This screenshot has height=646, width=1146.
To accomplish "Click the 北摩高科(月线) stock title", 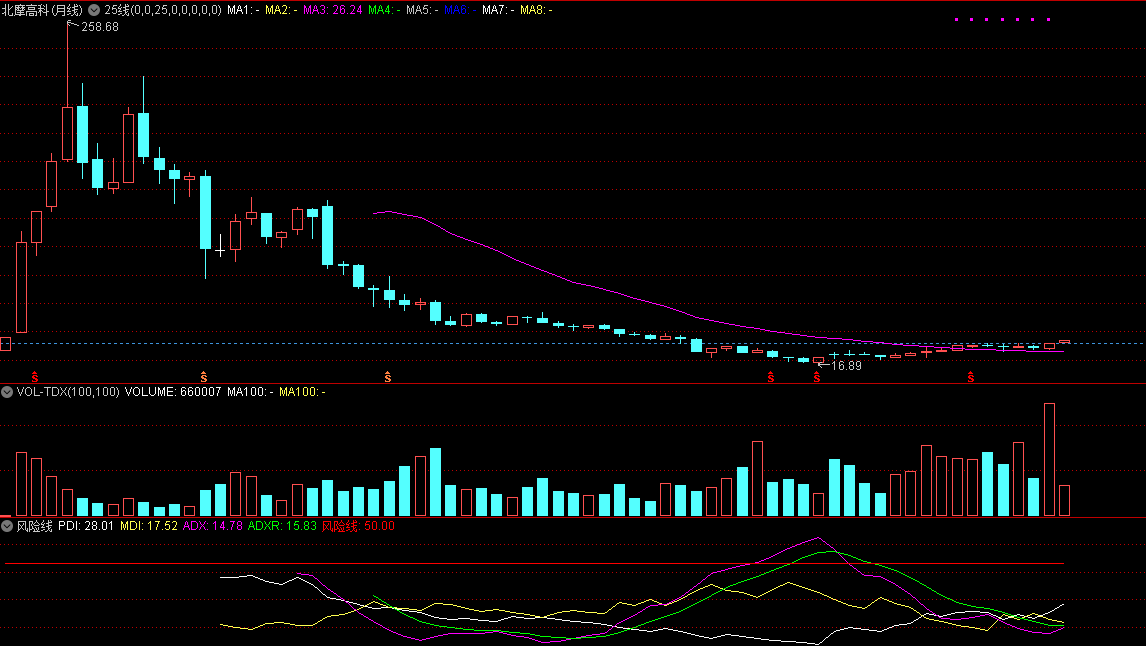I will tap(42, 10).
